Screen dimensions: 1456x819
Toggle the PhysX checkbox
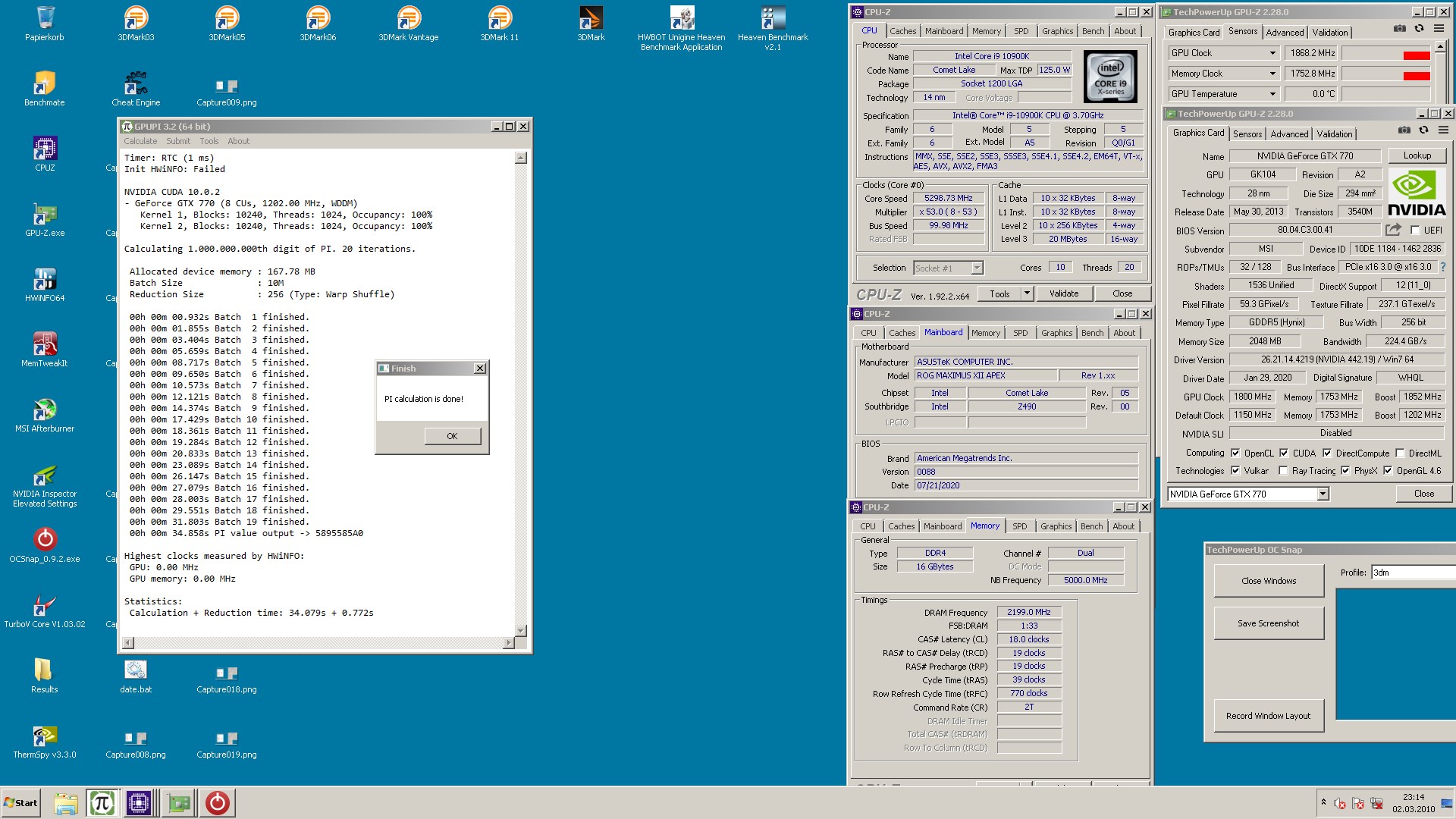pyautogui.click(x=1345, y=470)
